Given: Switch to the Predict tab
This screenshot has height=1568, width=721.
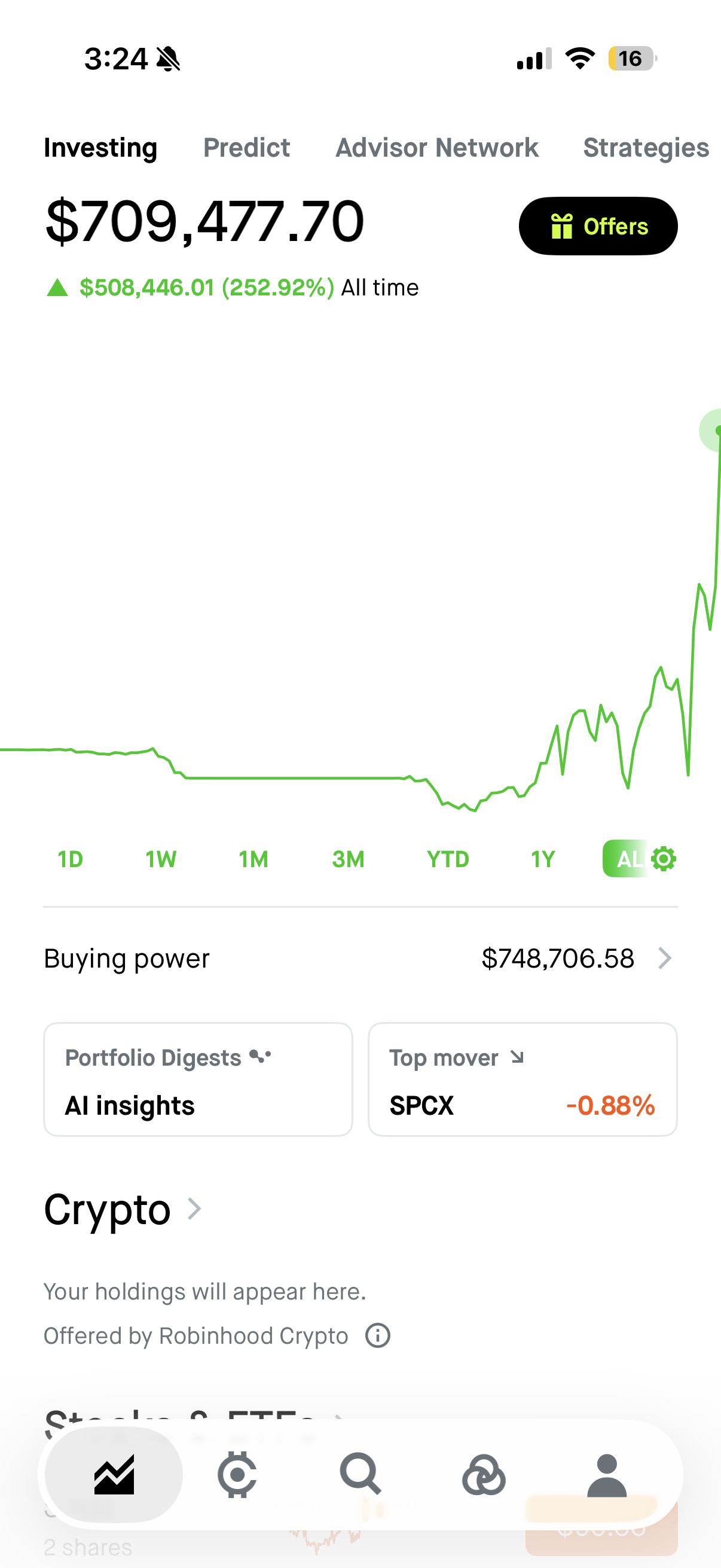Looking at the screenshot, I should (246, 148).
